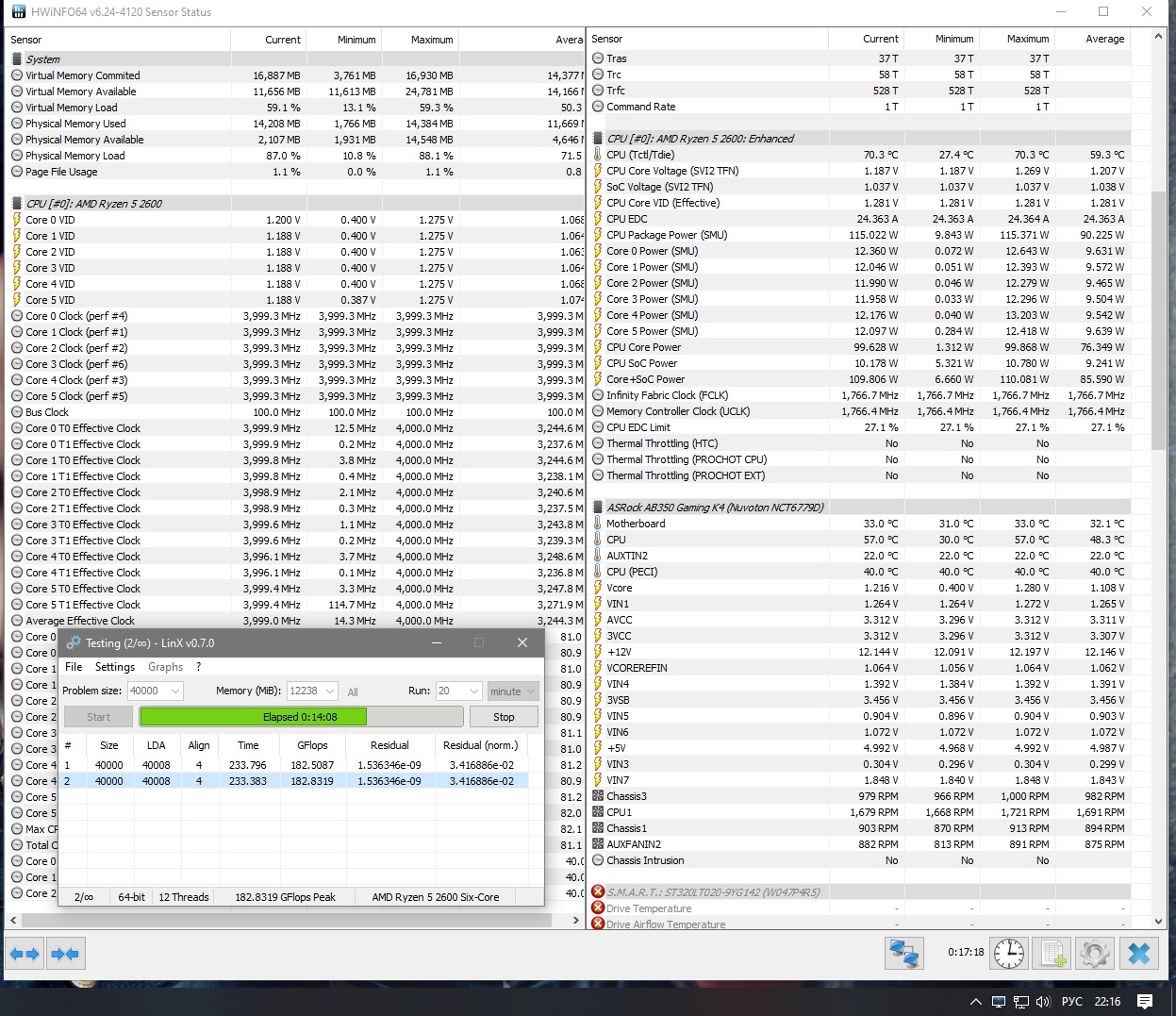
Task: Click the left pane horizontal scrollbar right arrow
Action: click(576, 920)
